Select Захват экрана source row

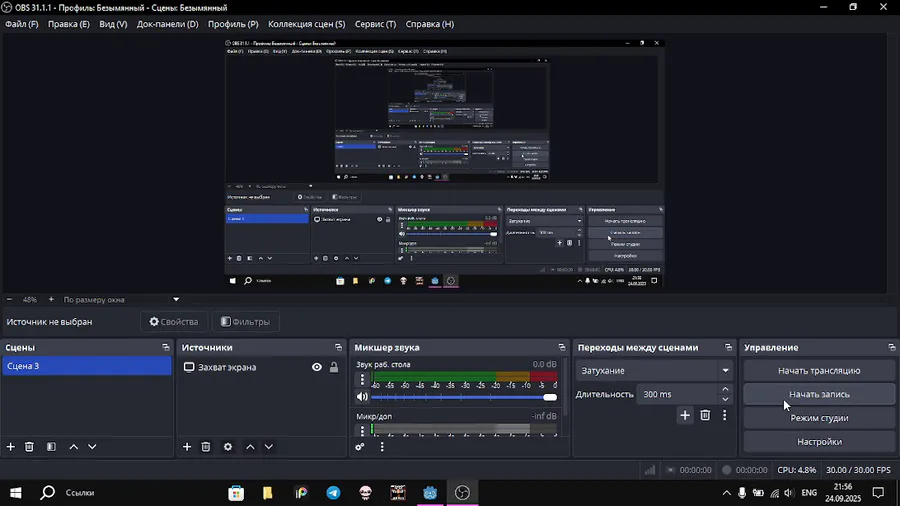coord(261,367)
